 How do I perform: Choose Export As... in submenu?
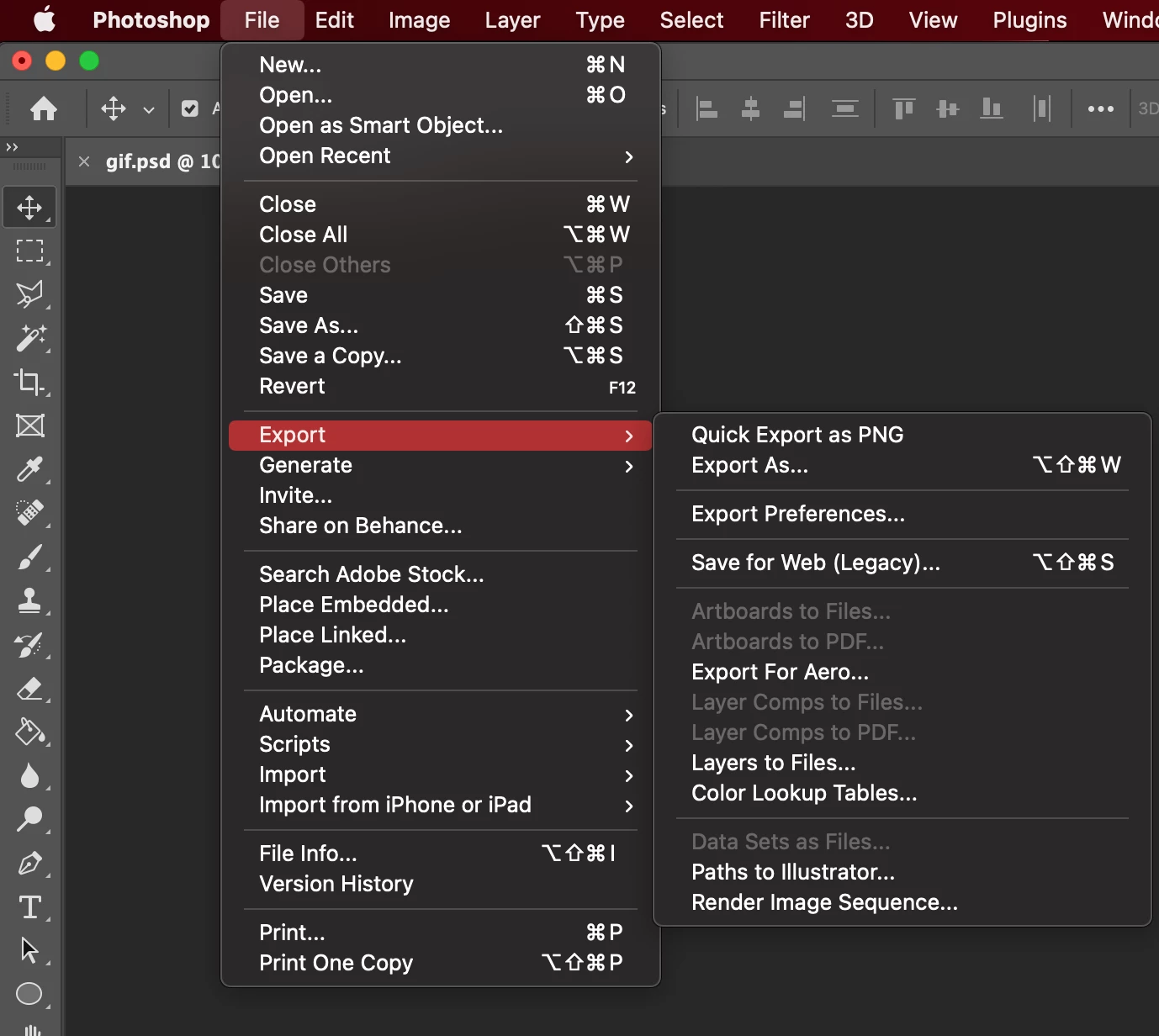[x=902, y=465]
